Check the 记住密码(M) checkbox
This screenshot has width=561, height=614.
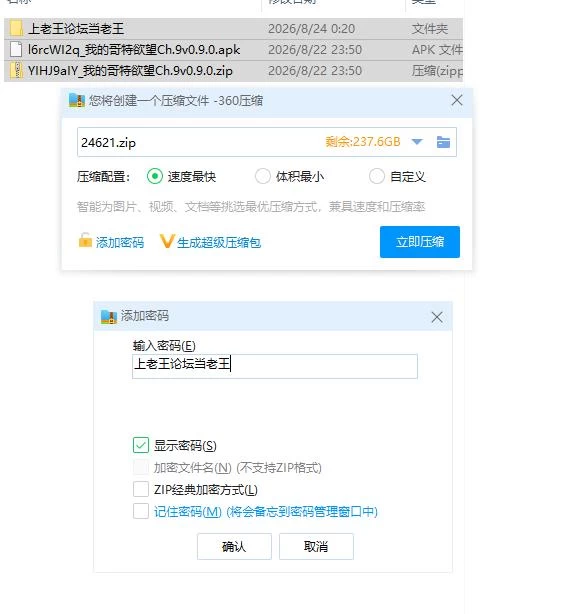coord(141,511)
